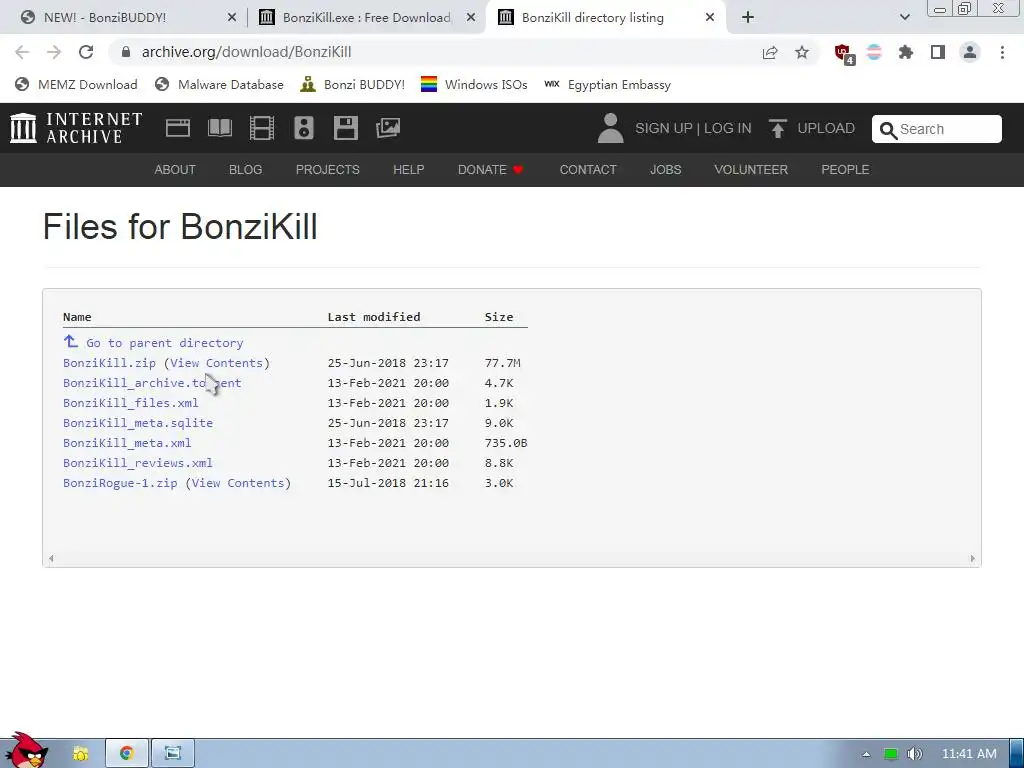Click the user avatar icon beside Sign Up
Screen dimensions: 1024x768
[x=611, y=128]
